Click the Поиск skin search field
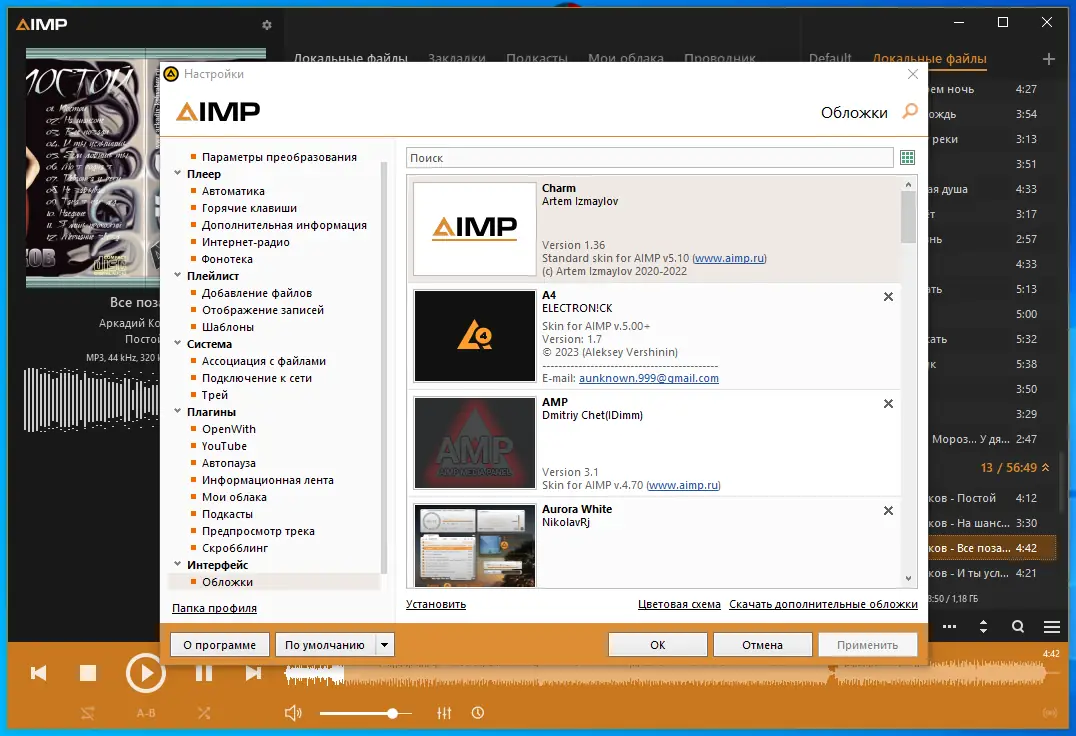Viewport: 1076px width, 736px height. (x=649, y=158)
